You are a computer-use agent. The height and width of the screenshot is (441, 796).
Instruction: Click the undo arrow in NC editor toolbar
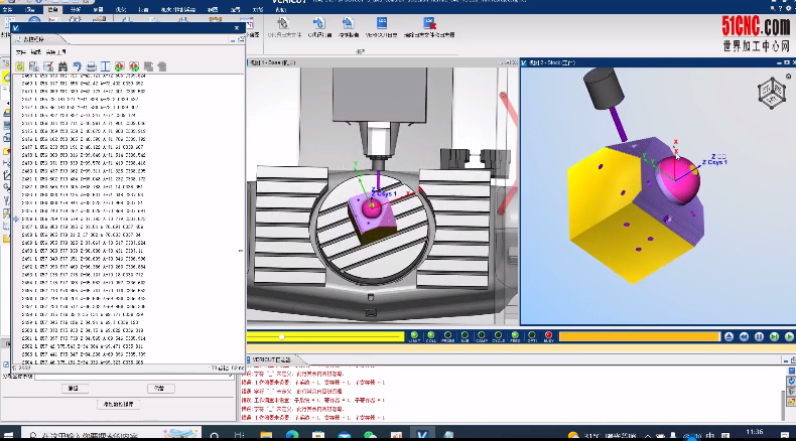coord(76,66)
